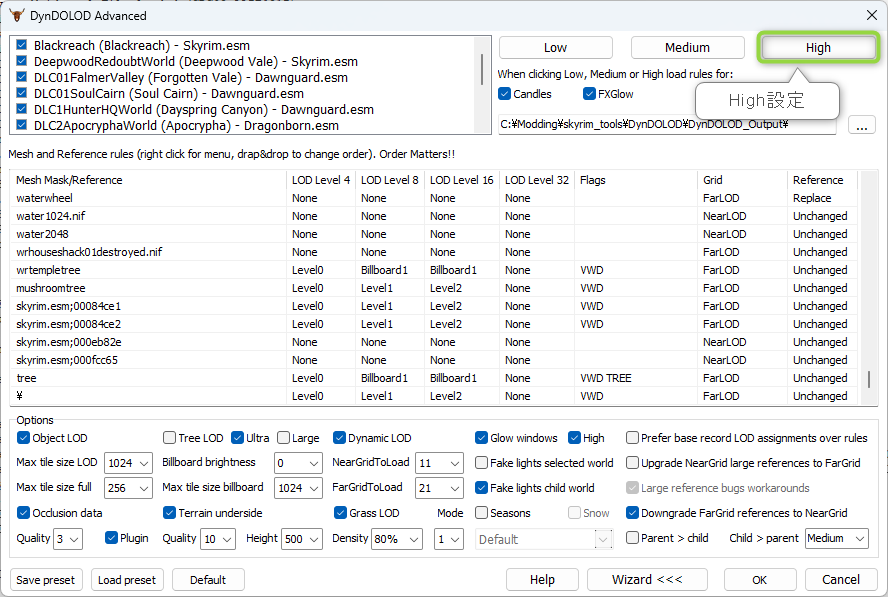Toggle the Ultra tree LOD checkbox
This screenshot has width=888, height=597.
(x=237, y=438)
